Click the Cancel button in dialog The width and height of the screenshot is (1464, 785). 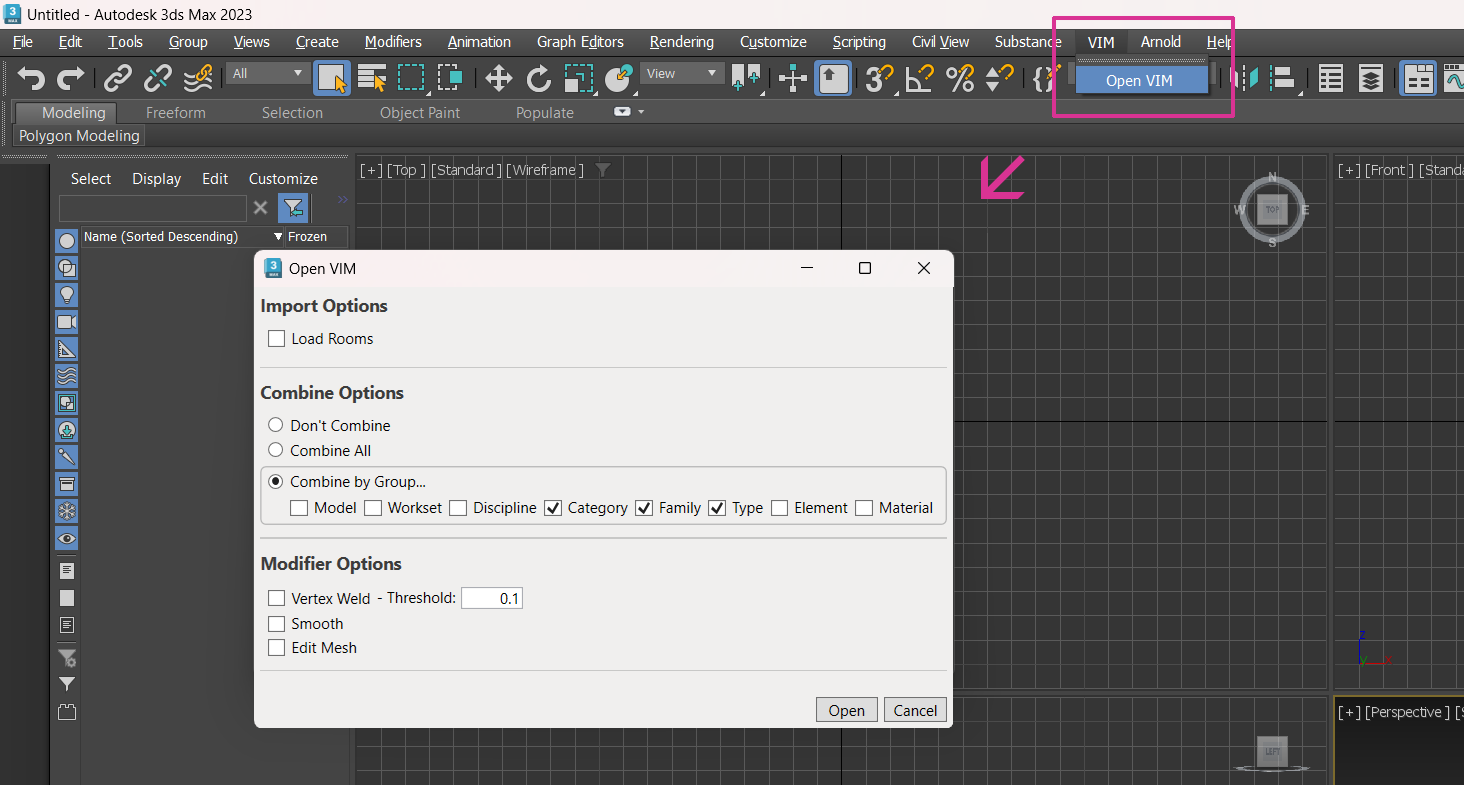pyautogui.click(x=915, y=710)
